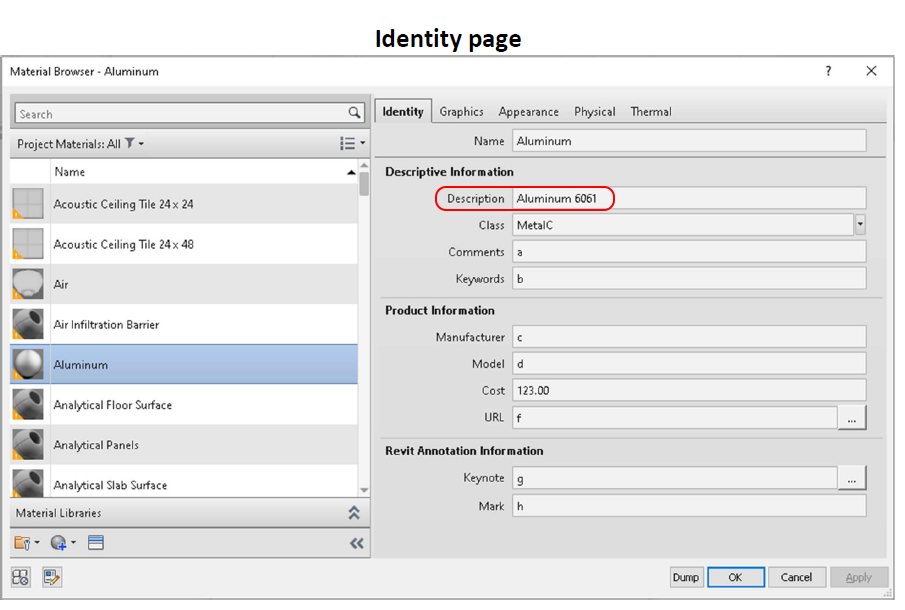Select the Acoustic Ceiling Tile 24 x 48 text
905x610 pixels.
[x=124, y=245]
